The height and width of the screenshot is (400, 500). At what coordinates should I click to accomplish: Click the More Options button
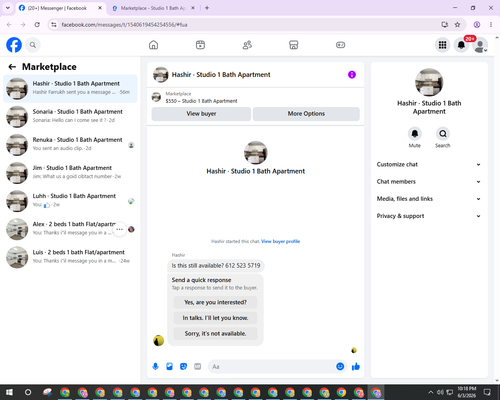306,114
